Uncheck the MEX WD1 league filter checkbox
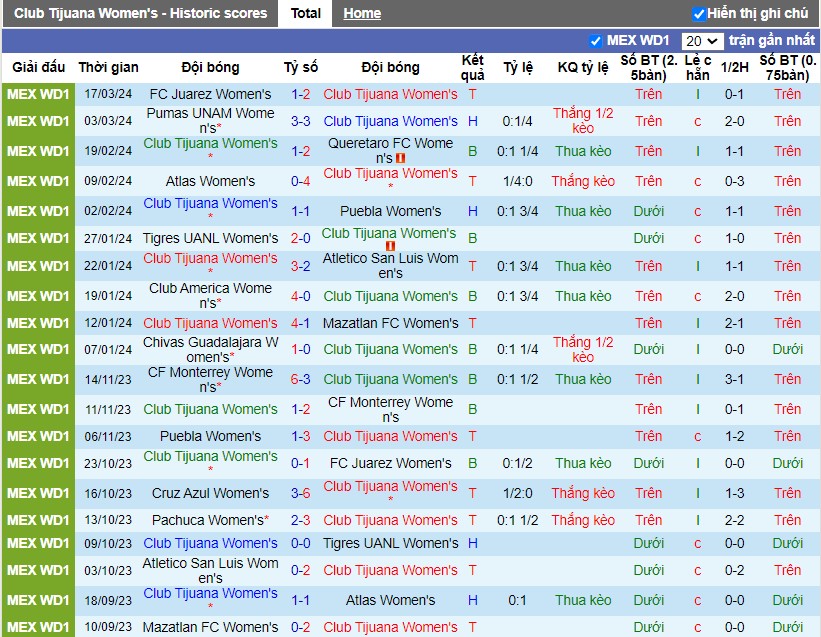The image size is (821, 637). click(x=595, y=41)
